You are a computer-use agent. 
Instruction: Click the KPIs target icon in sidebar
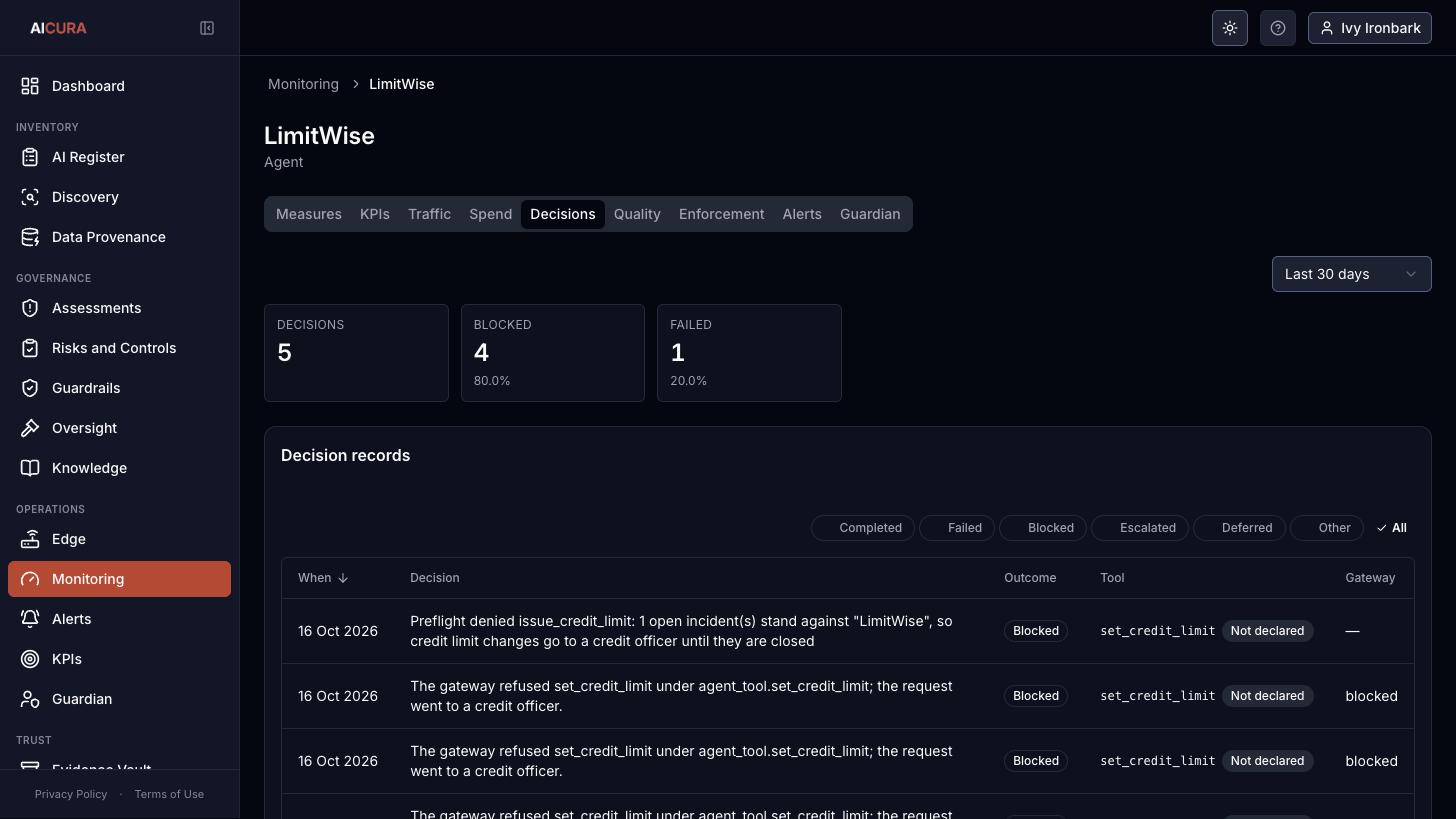(x=30, y=659)
